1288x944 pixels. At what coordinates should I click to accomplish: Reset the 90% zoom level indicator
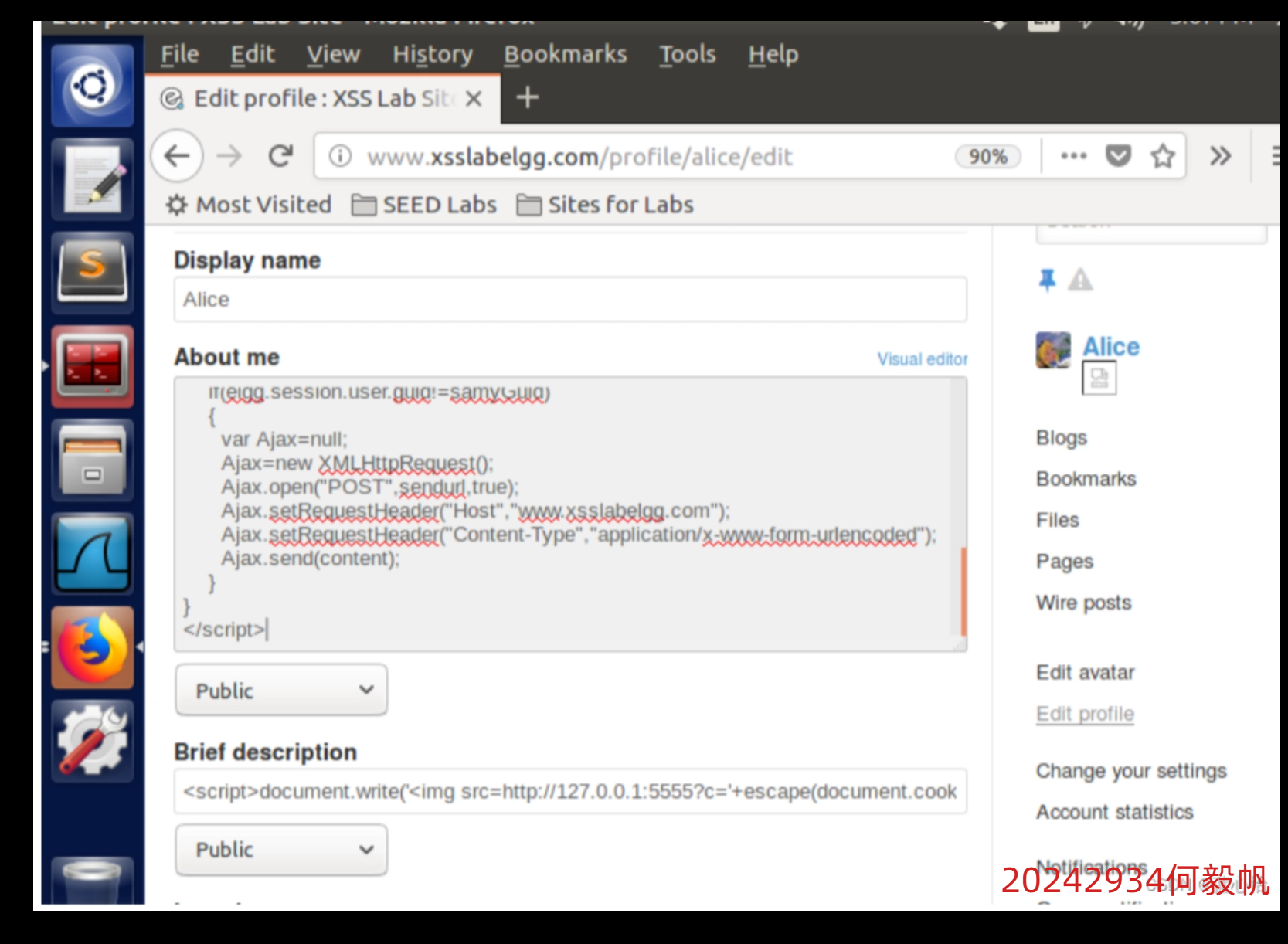coord(988,157)
